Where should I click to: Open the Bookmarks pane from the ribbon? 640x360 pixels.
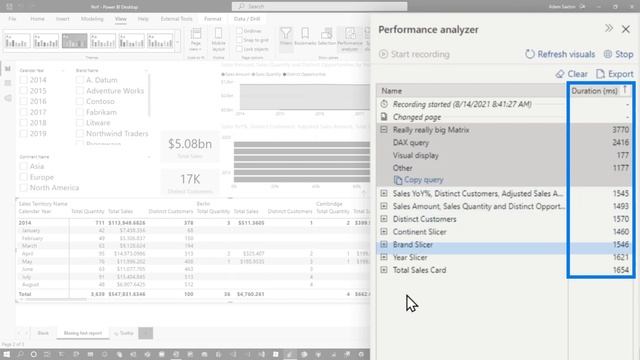(305, 37)
